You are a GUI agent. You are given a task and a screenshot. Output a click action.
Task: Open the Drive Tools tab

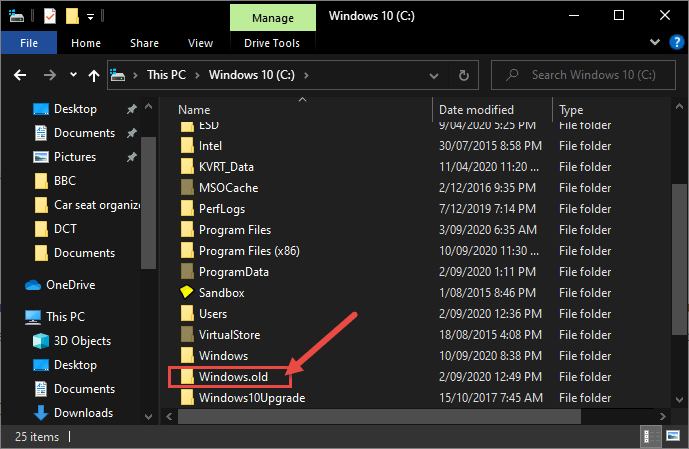point(272,43)
